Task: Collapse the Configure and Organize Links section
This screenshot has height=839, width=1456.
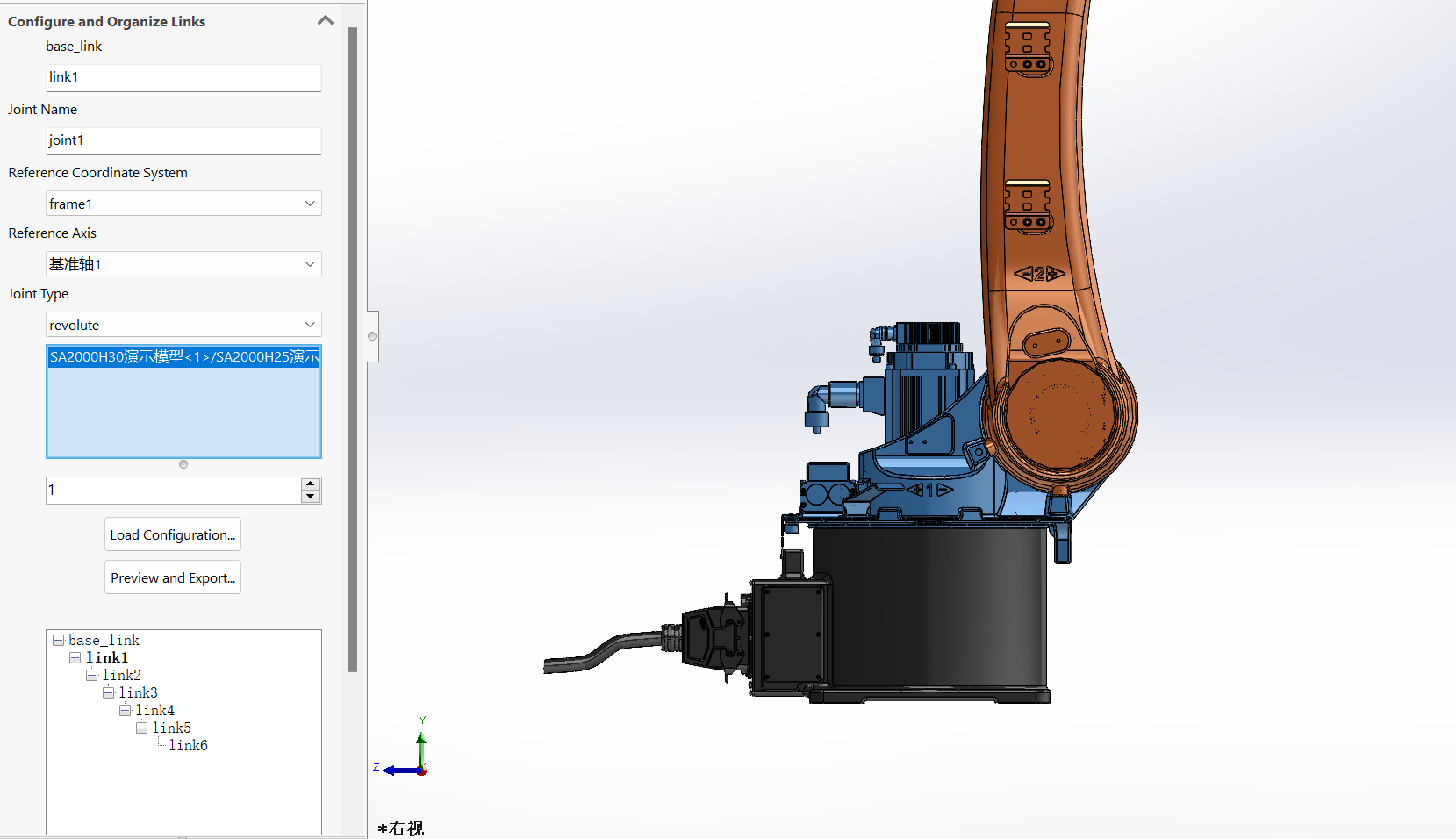Action: tap(326, 20)
